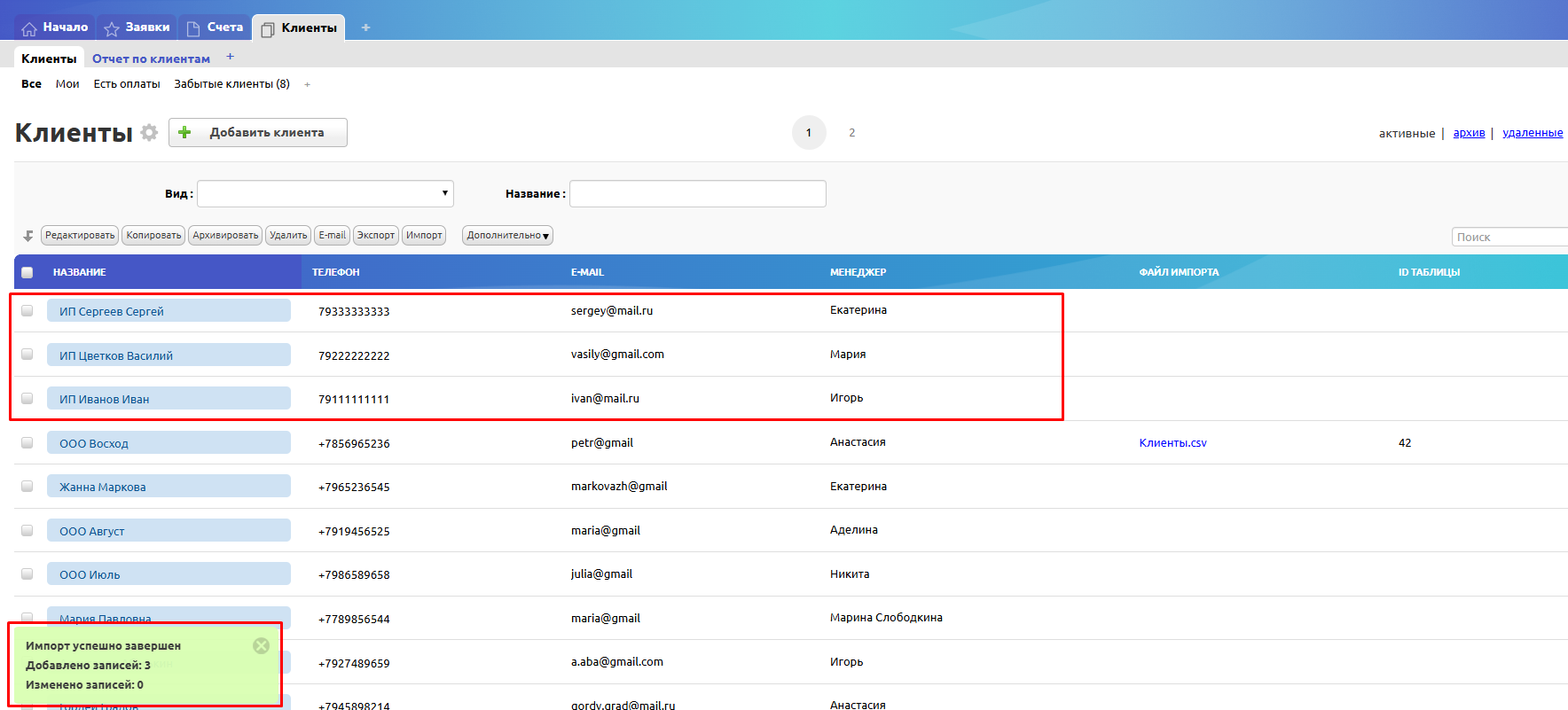Click into the Название filter field
The image size is (1568, 710).
pos(697,193)
